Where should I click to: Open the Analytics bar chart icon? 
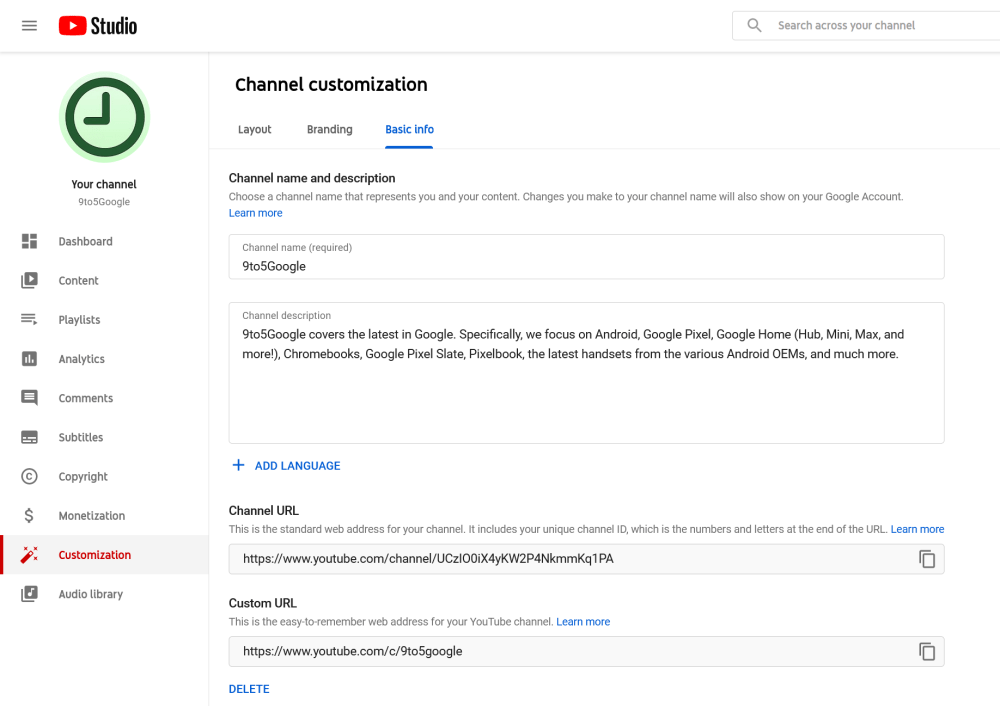point(30,359)
